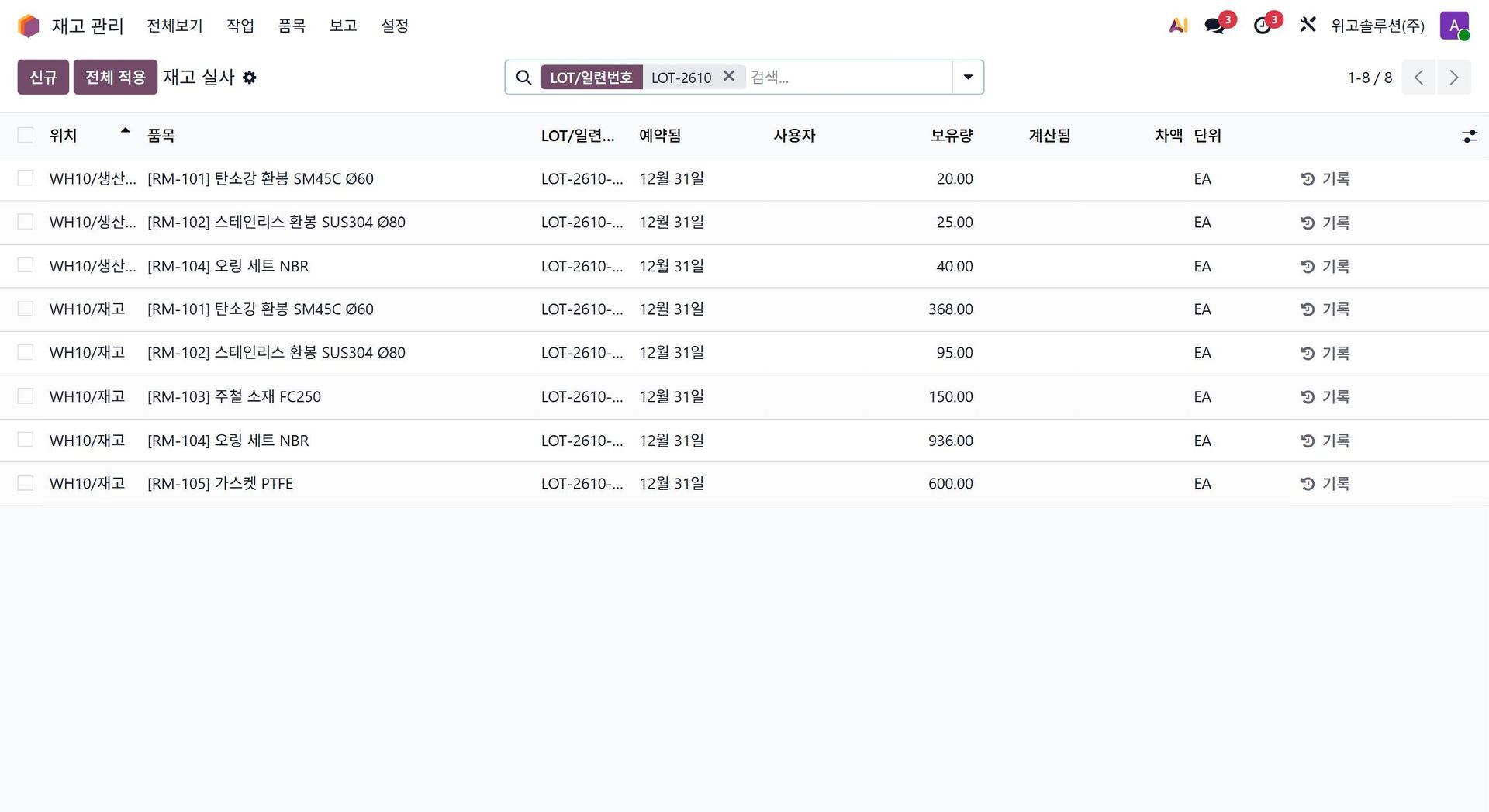Click the 1-8 / 8 pager counter

(x=1370, y=78)
